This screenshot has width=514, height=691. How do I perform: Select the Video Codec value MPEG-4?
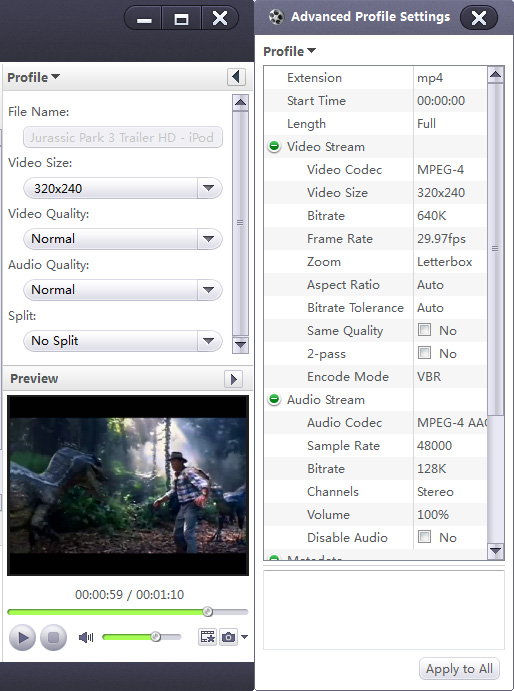pyautogui.click(x=440, y=170)
